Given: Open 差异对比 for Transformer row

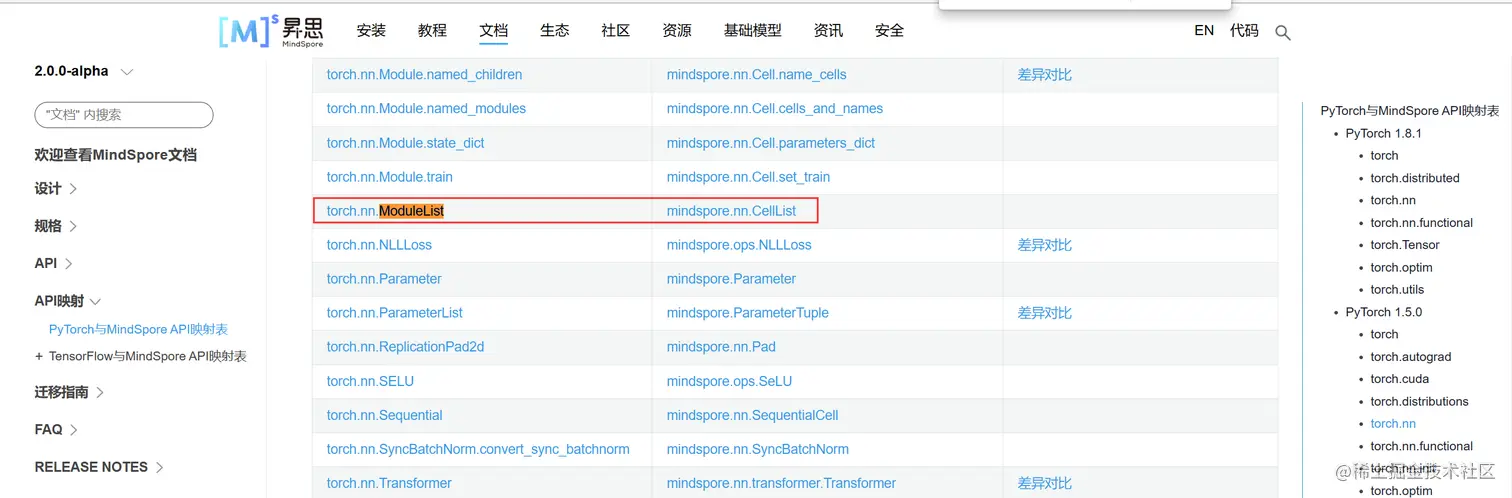Looking at the screenshot, I should 1044,483.
